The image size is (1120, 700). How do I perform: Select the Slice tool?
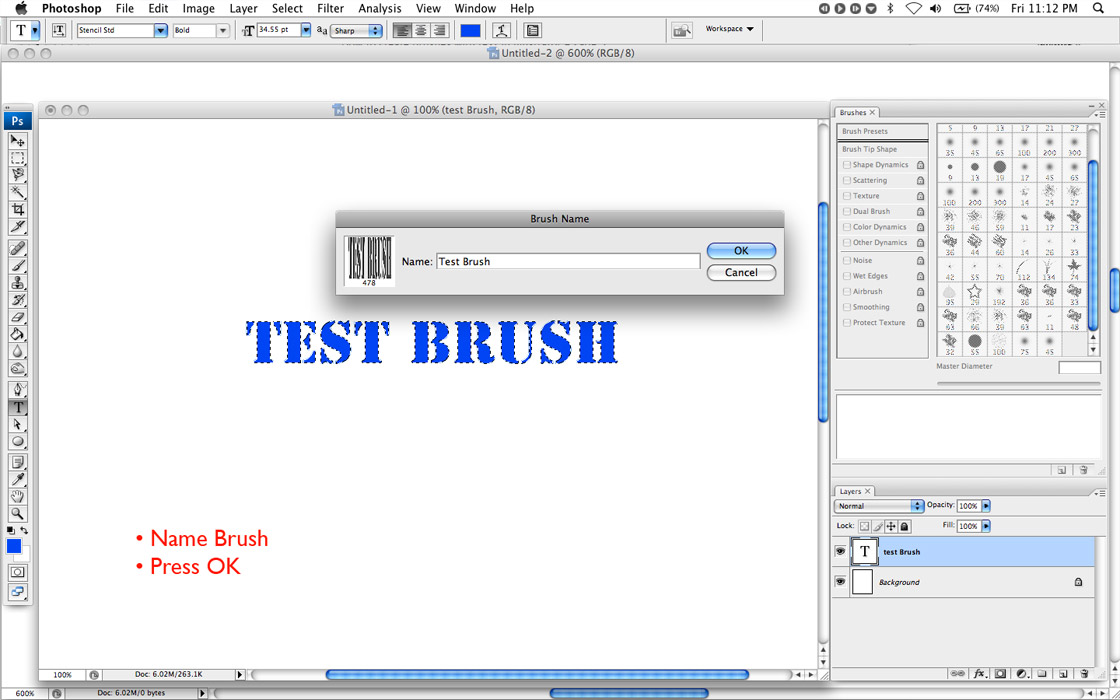[18, 226]
